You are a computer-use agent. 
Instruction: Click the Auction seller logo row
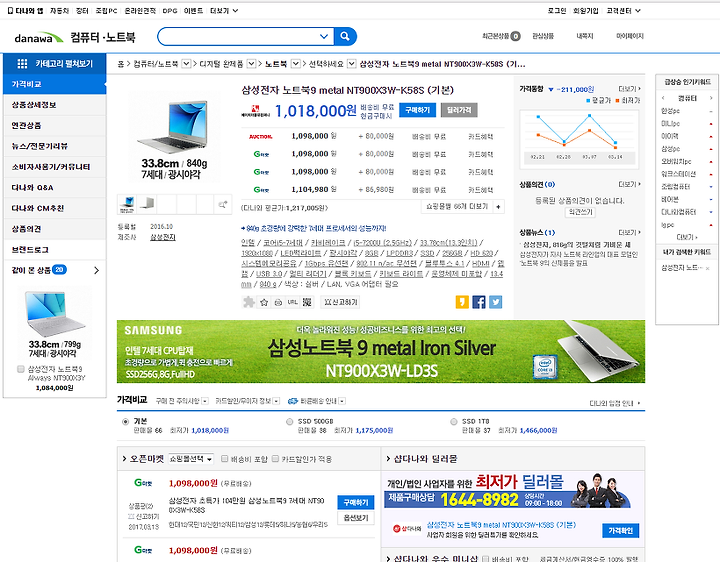(260, 136)
